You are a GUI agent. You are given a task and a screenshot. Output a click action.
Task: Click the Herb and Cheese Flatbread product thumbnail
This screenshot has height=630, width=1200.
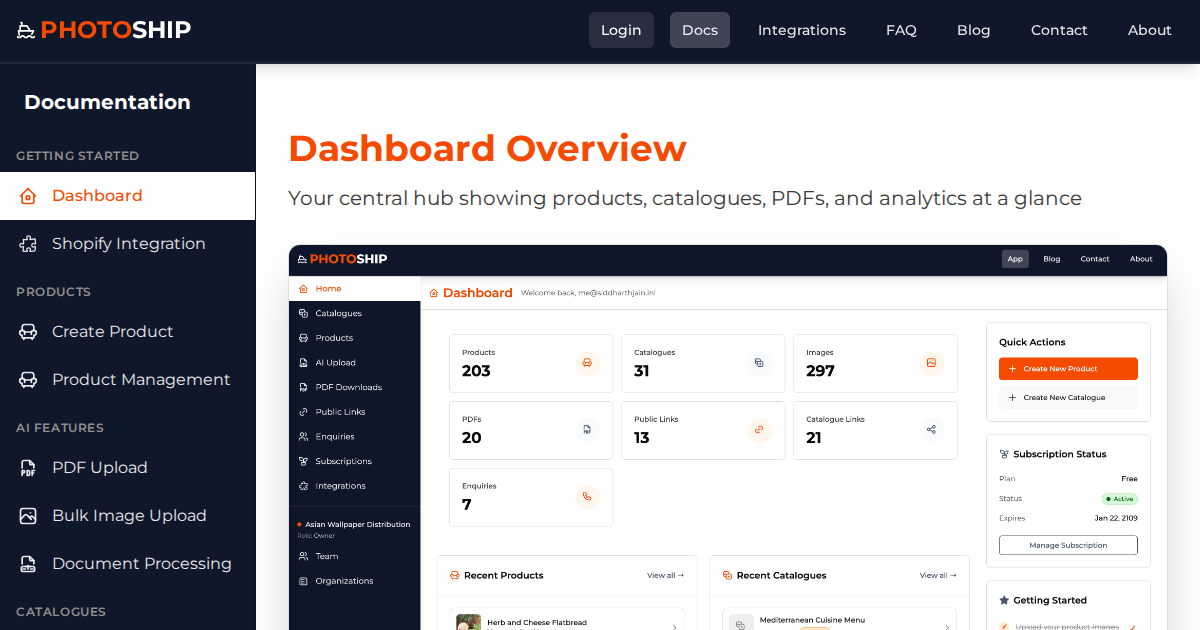tap(467, 621)
